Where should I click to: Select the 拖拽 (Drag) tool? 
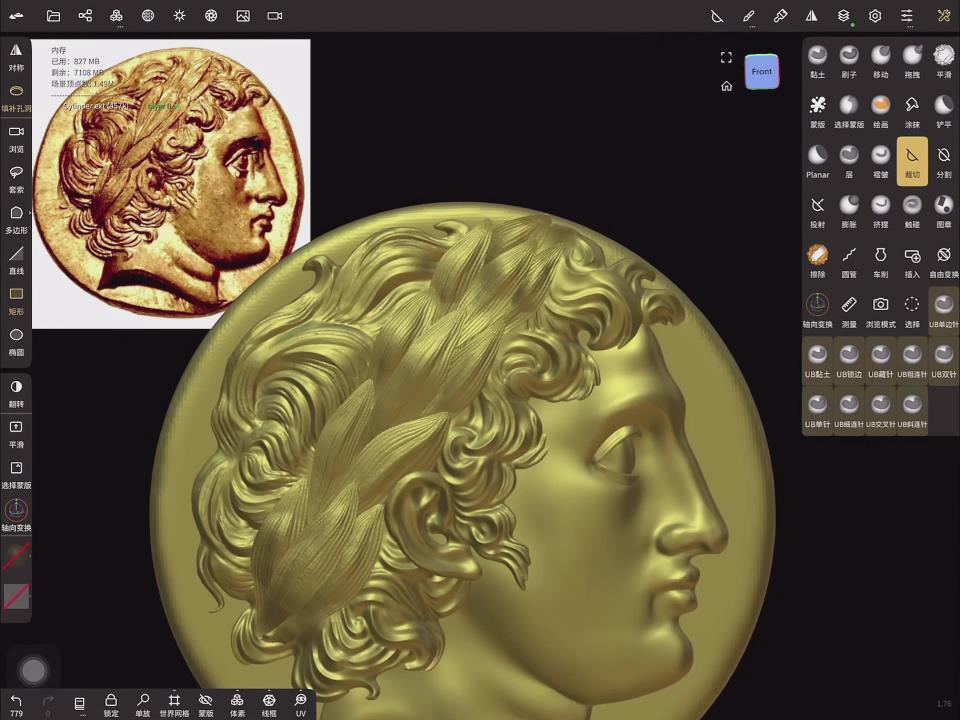pyautogui.click(x=912, y=61)
